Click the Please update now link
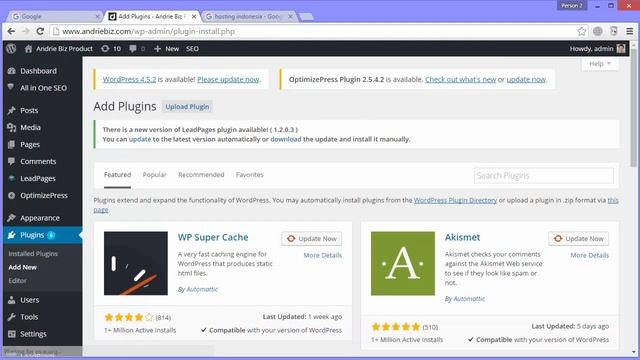Viewport: 640px width, 360px height. 228,80
